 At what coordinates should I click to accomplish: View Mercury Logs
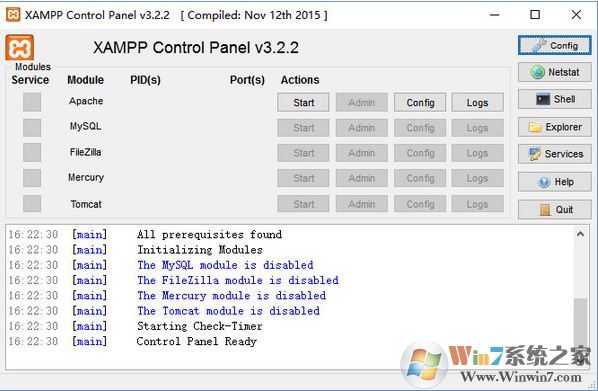(477, 178)
